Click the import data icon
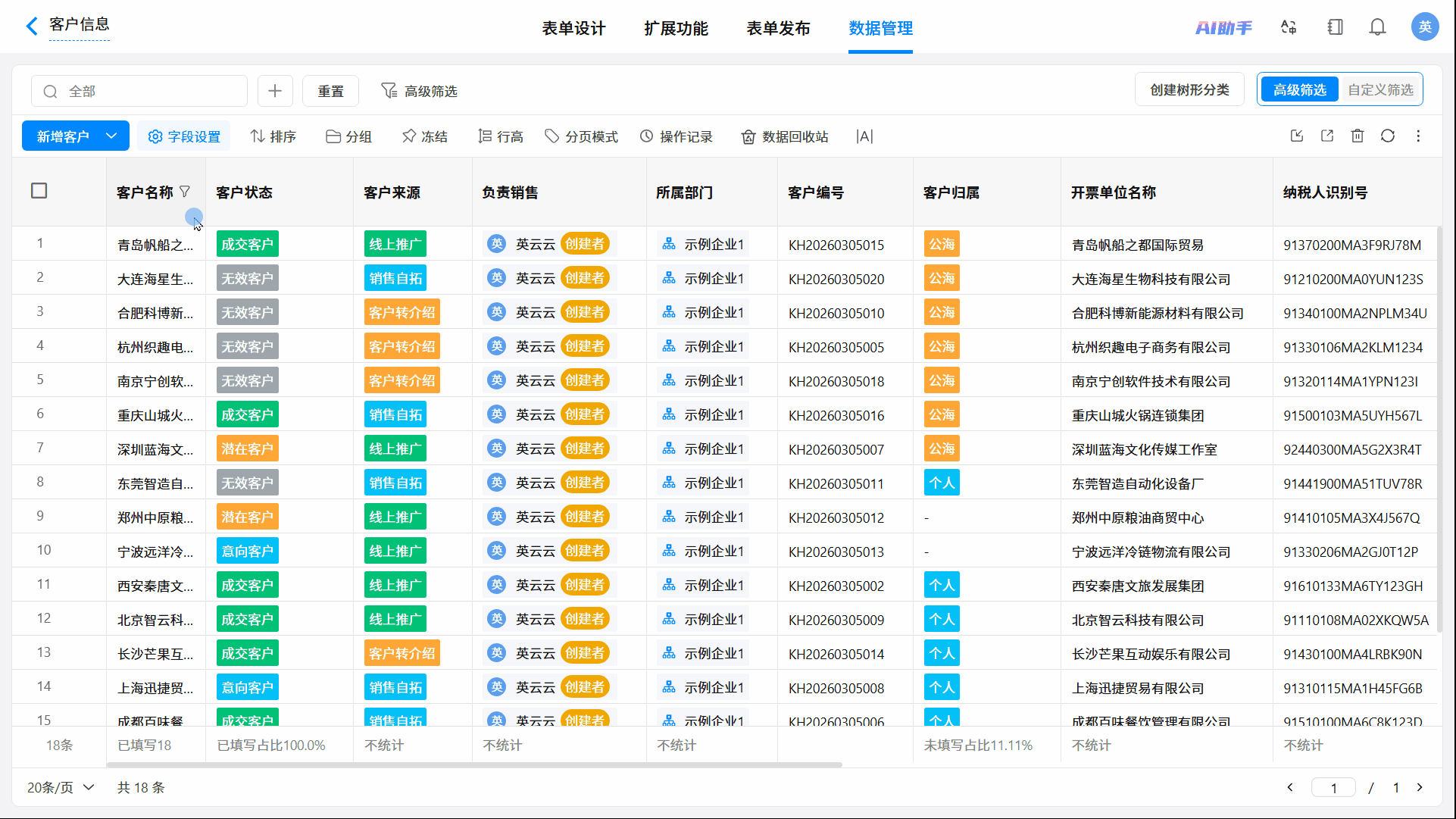Screen dimensions: 1456x819 [1297, 136]
